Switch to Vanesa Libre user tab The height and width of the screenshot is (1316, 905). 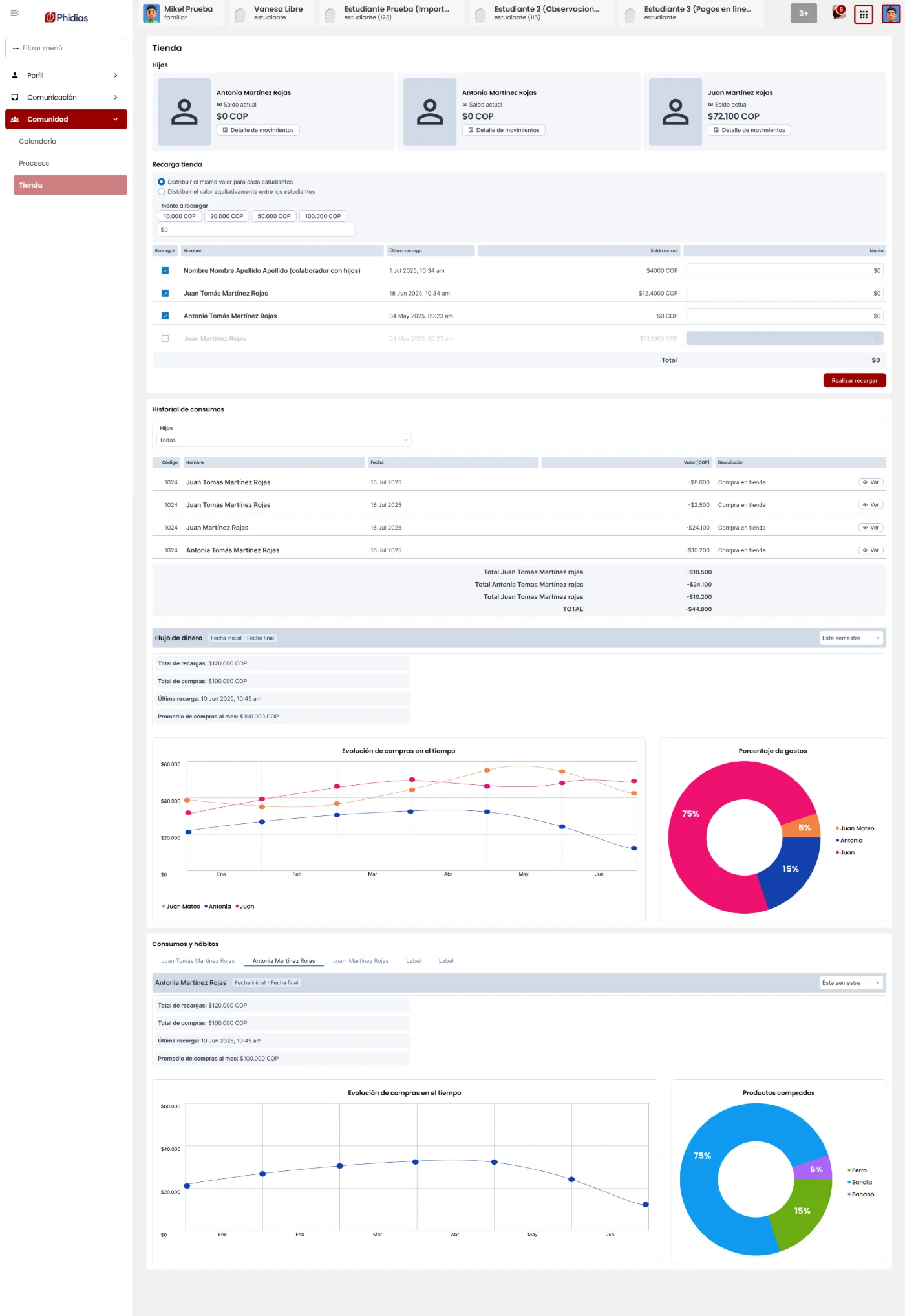tap(271, 13)
